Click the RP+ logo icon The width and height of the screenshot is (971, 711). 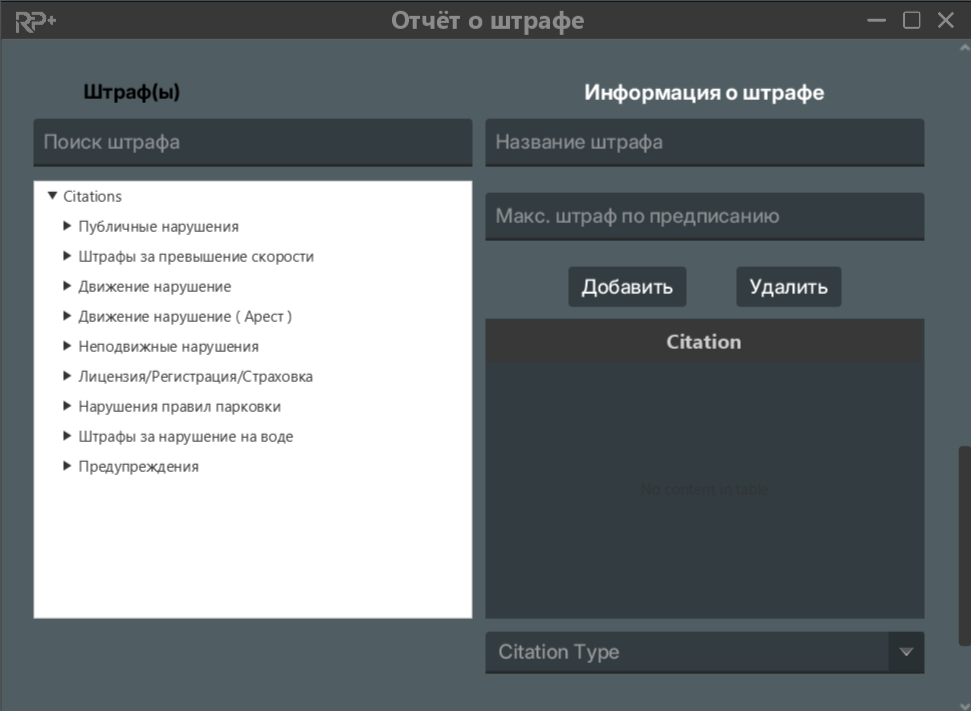[35, 20]
